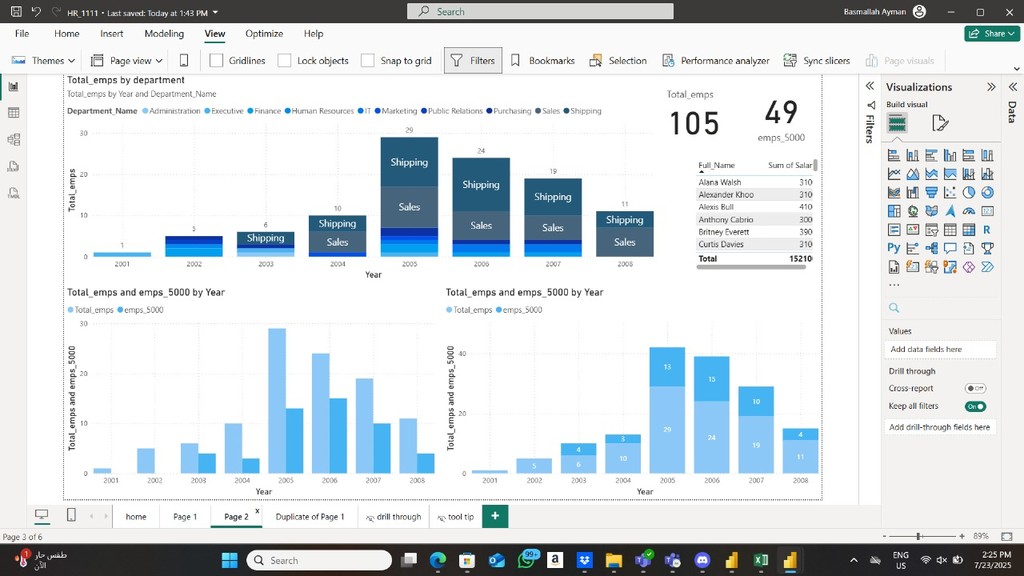This screenshot has width=1024, height=576.
Task: Add a new page with plus button
Action: point(494,516)
